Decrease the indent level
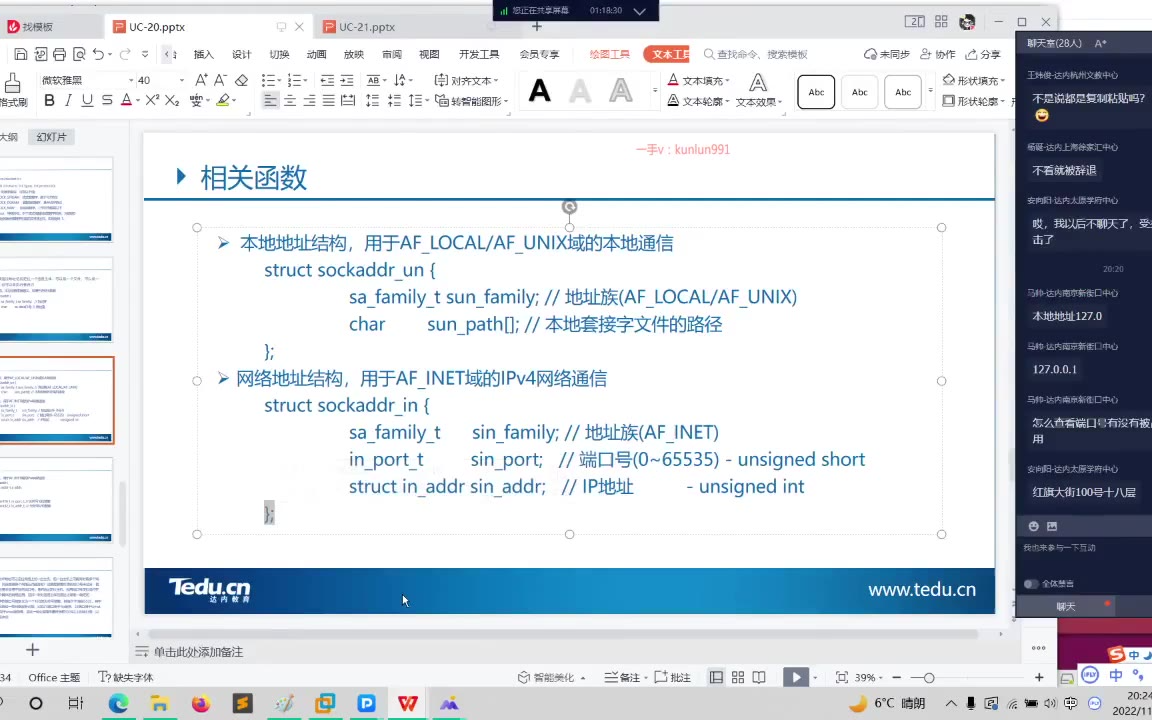 (x=327, y=80)
